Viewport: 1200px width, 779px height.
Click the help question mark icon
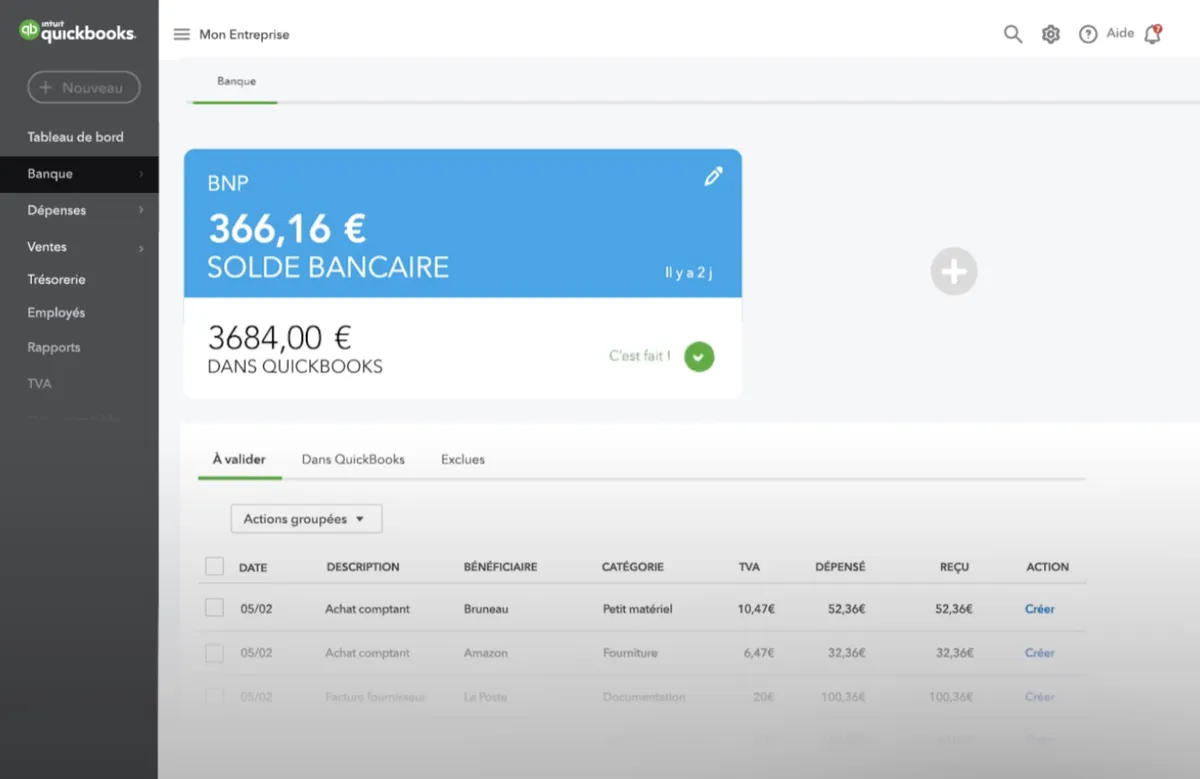pos(1088,34)
